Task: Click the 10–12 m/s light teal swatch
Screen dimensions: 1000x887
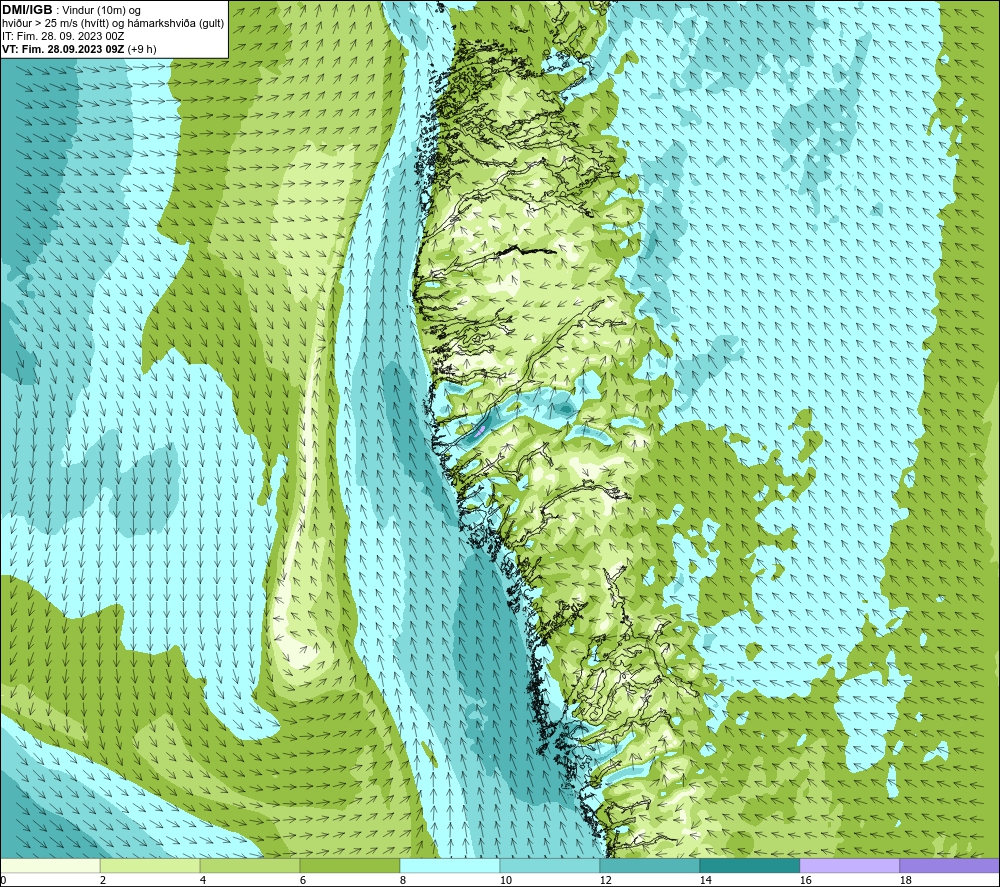Action: point(550,865)
